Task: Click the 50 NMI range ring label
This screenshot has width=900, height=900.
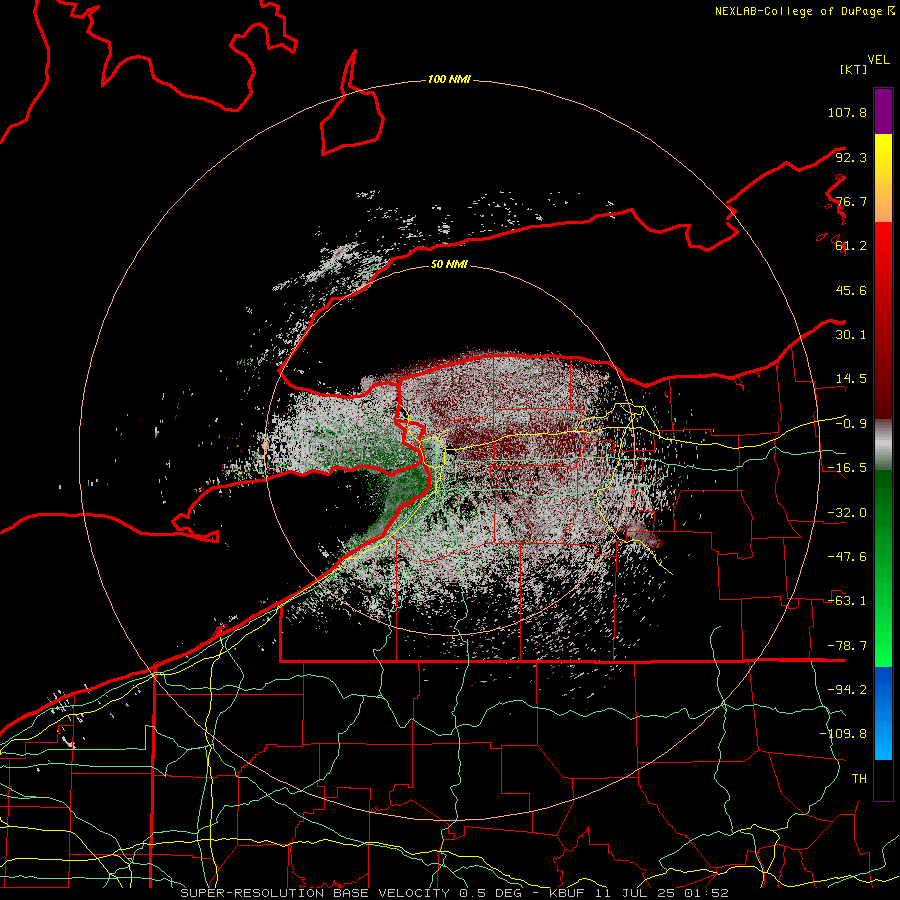Action: coord(449,265)
